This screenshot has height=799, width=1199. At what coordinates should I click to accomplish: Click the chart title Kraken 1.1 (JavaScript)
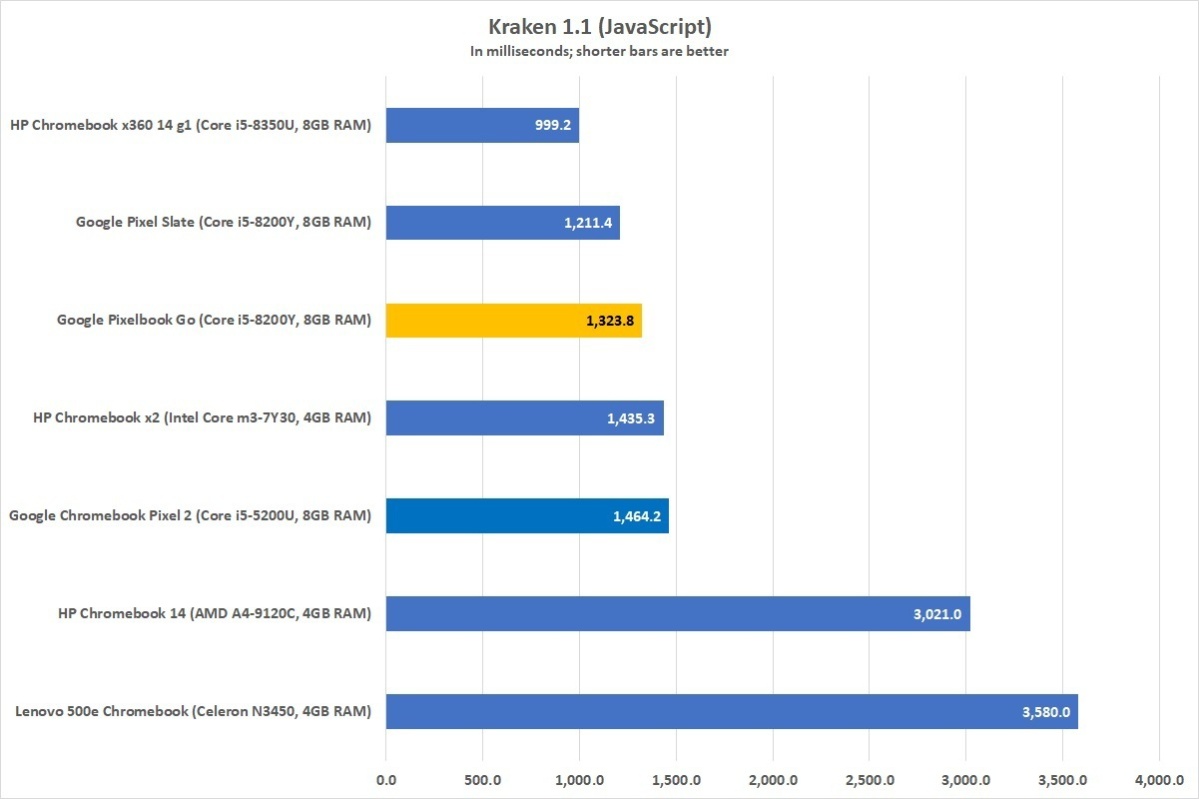[599, 27]
